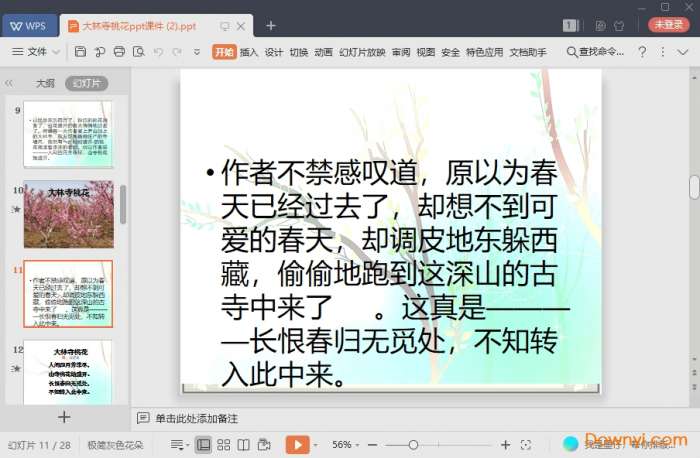
Task: Click the zoom out minus button
Action: pyautogui.click(x=373, y=445)
